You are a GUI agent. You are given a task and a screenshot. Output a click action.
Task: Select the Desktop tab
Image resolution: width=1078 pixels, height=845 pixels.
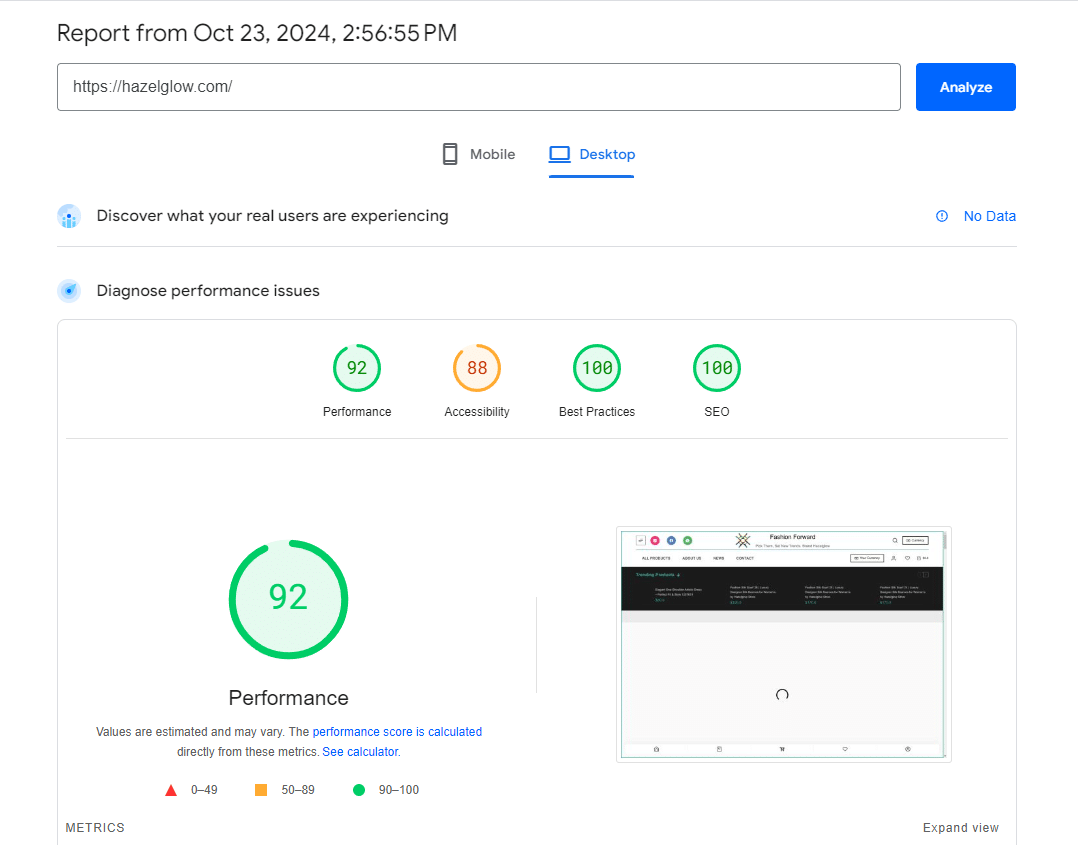click(x=592, y=154)
